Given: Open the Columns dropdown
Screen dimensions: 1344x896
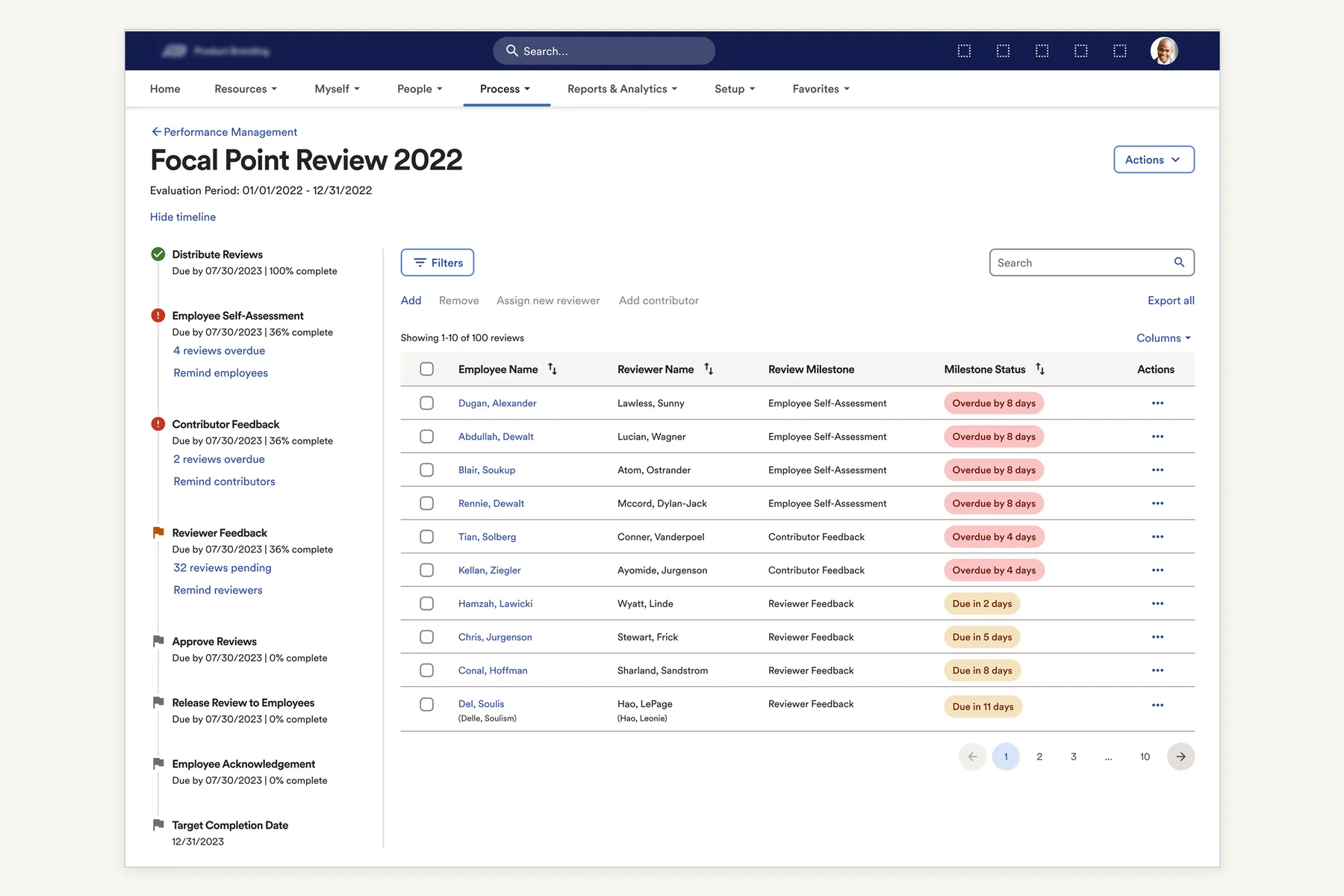Looking at the screenshot, I should pos(1164,338).
